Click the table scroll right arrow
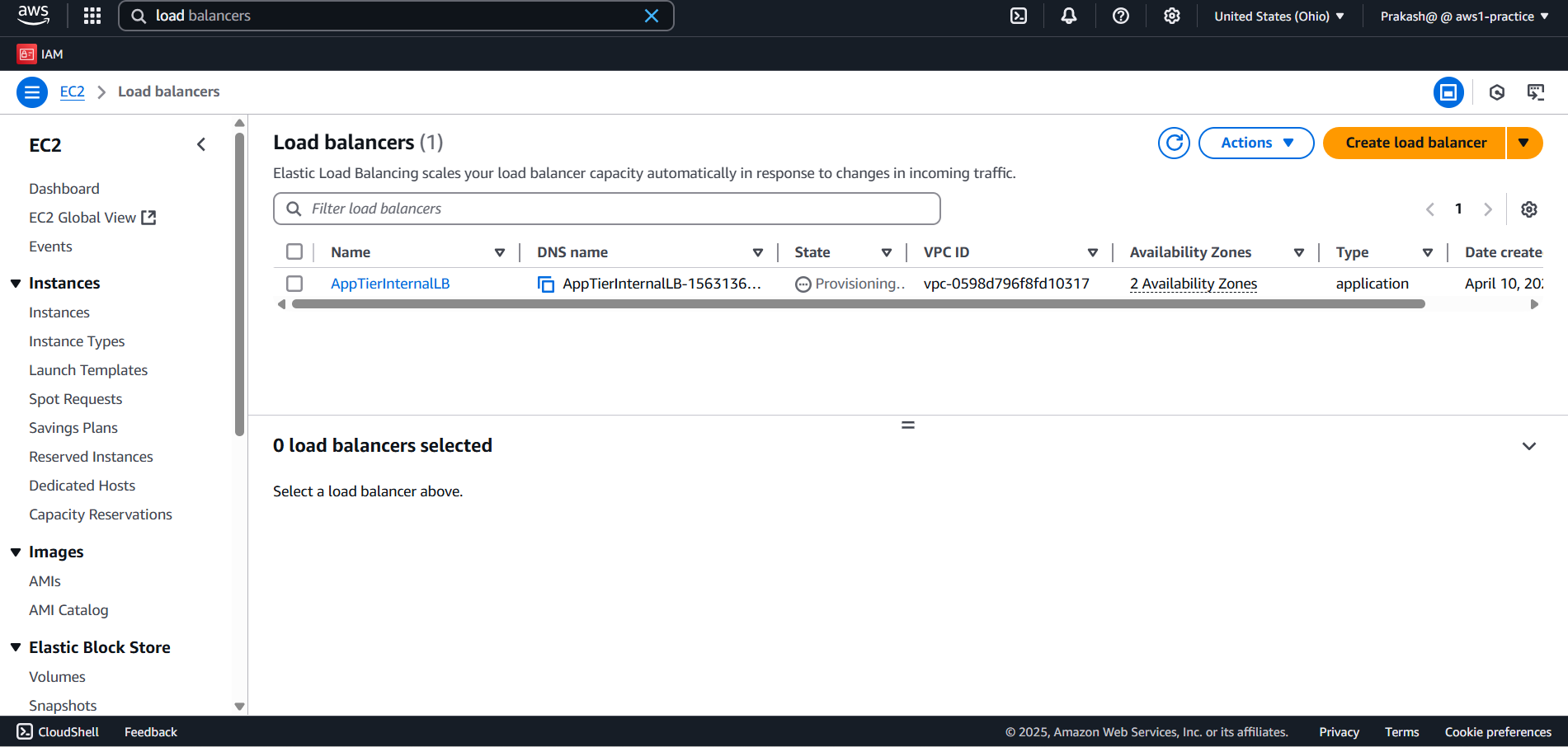 coord(1534,304)
